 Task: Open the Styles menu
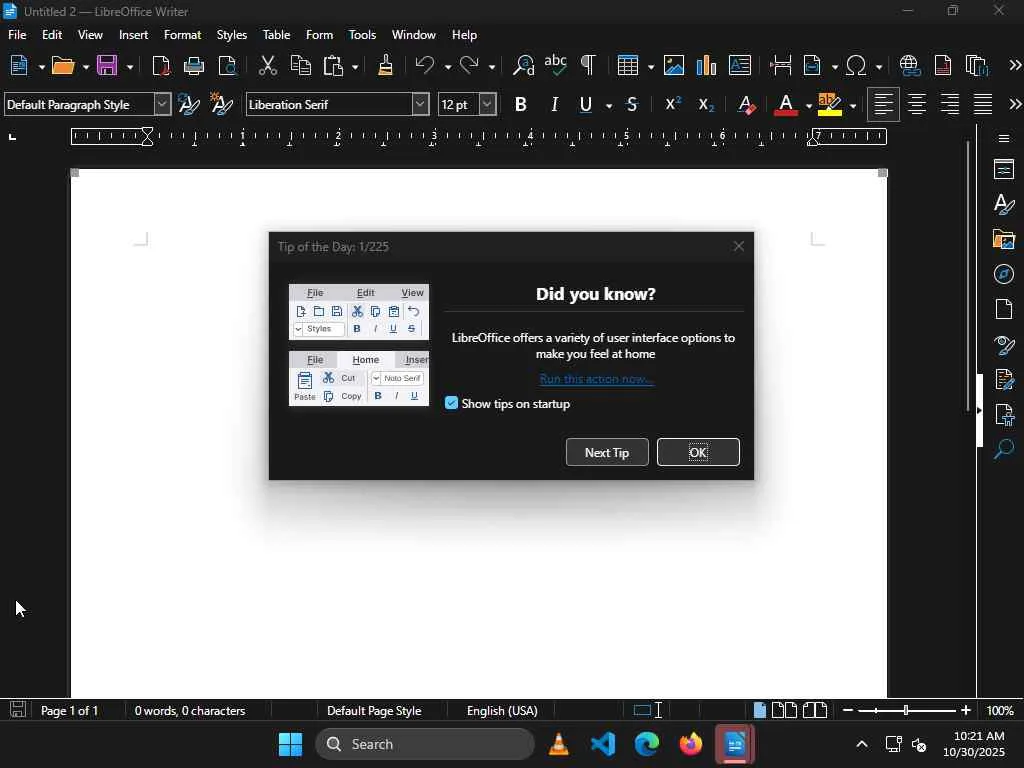232,35
